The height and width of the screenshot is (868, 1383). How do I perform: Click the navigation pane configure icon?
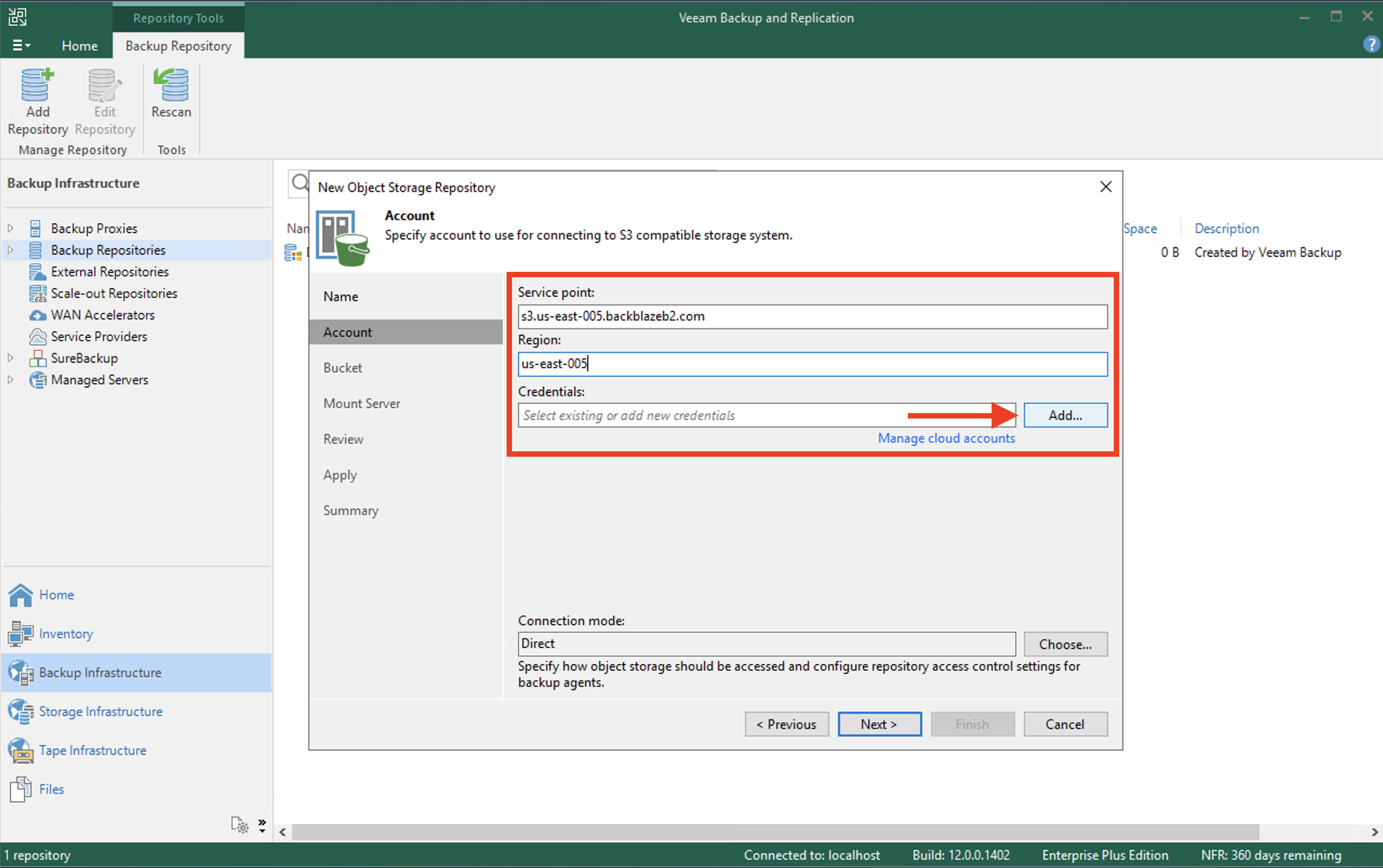[x=240, y=824]
